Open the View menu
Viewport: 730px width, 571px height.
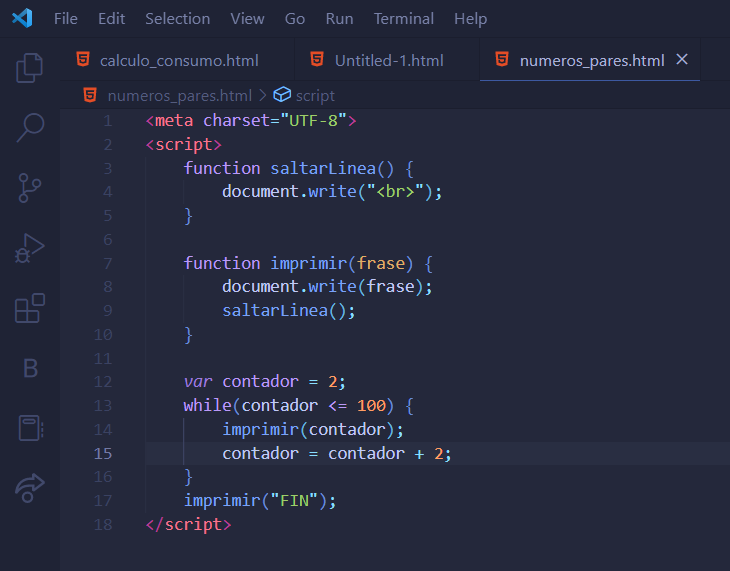[x=247, y=19]
